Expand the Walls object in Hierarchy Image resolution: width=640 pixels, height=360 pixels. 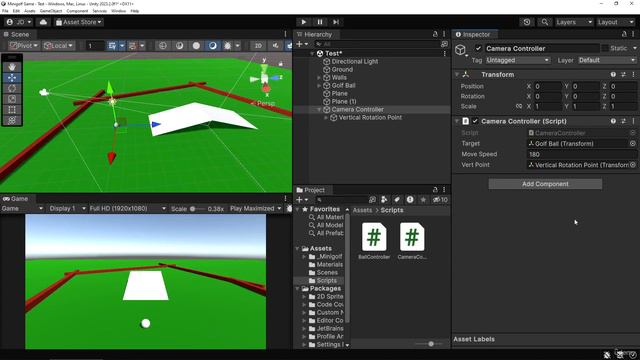319,78
